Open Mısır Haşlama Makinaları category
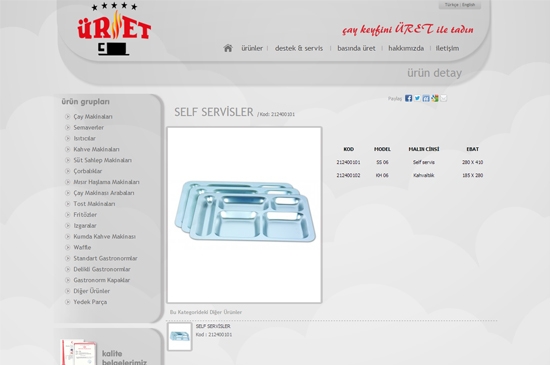 pyautogui.click(x=106, y=182)
